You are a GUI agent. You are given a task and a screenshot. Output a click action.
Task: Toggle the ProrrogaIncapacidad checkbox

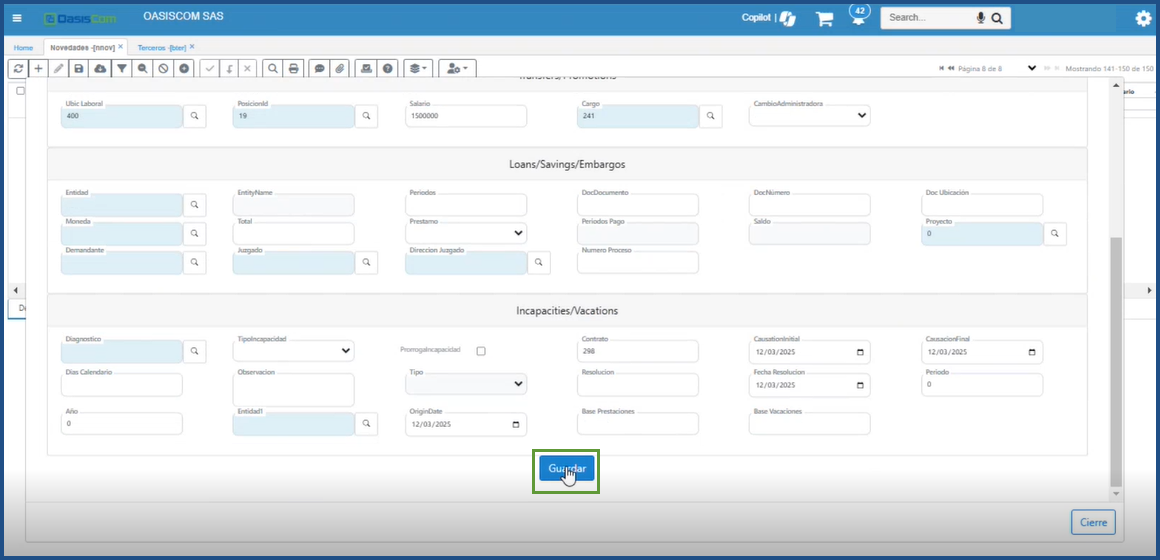(481, 351)
